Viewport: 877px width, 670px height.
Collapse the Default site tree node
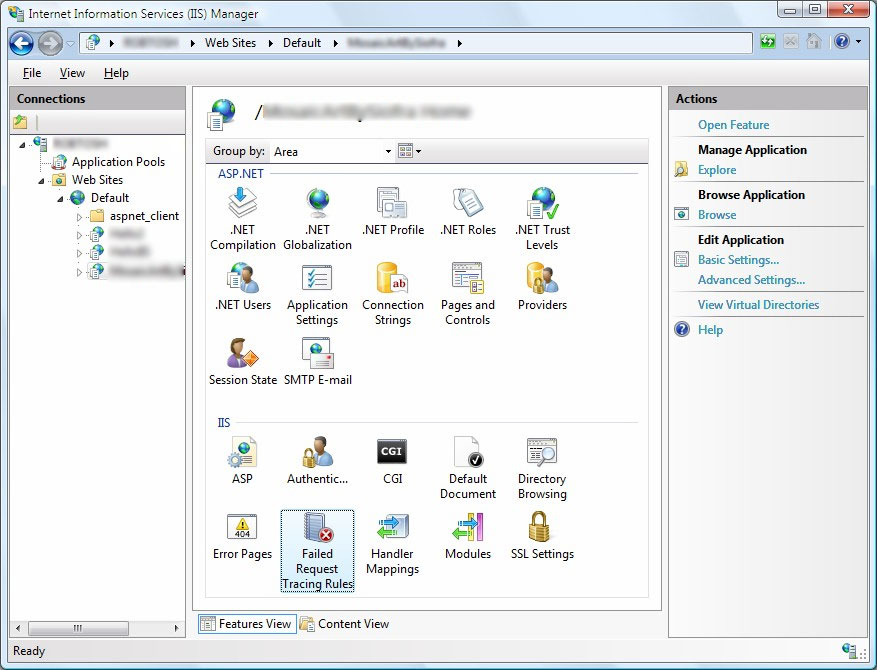60,199
